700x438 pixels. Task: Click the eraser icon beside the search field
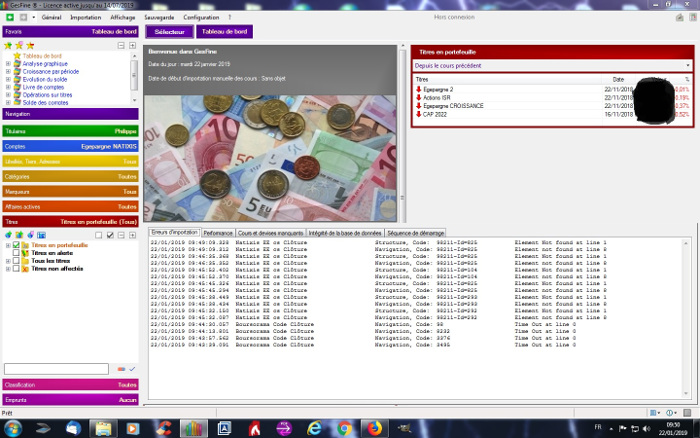click(x=120, y=369)
